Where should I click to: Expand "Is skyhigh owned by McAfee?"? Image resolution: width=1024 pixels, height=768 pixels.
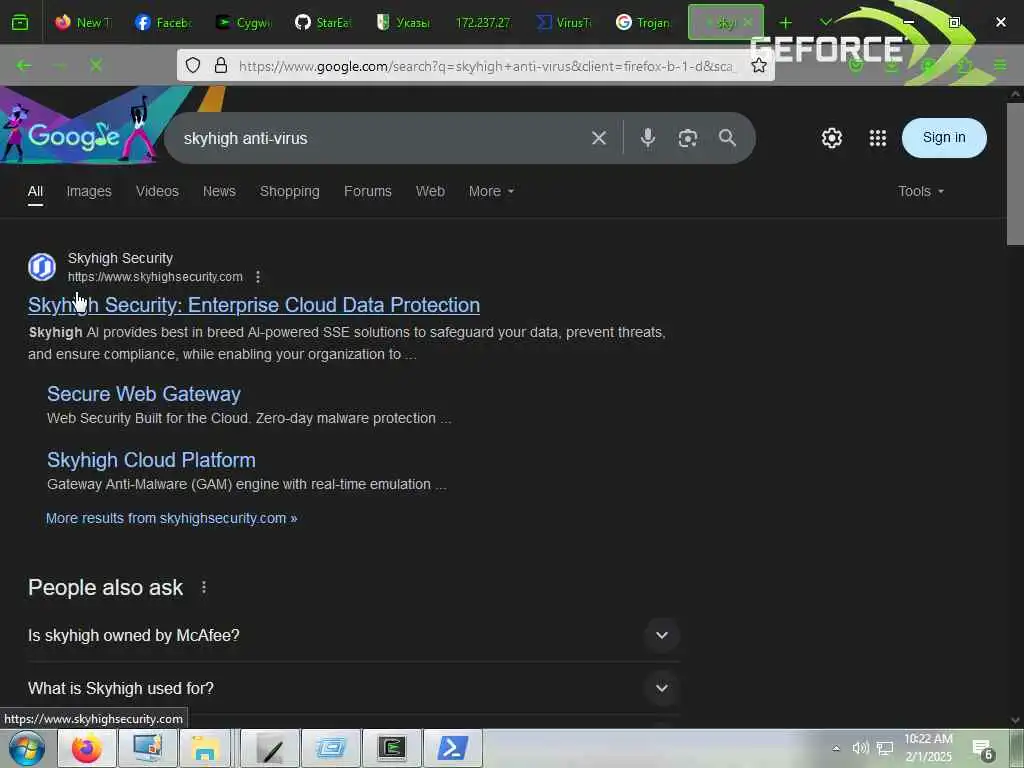[x=353, y=635]
